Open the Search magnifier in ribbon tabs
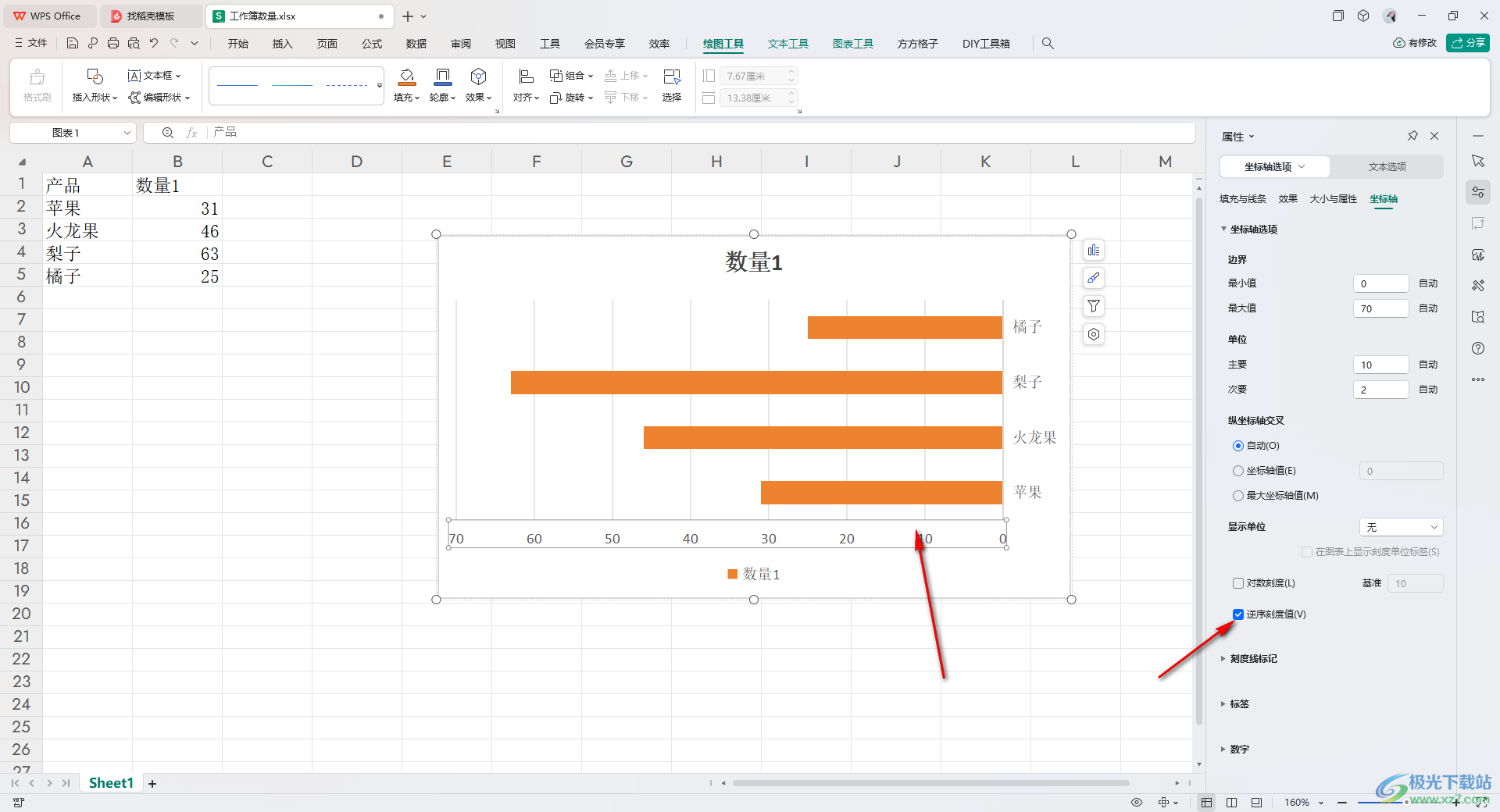This screenshot has width=1500, height=812. (1048, 44)
